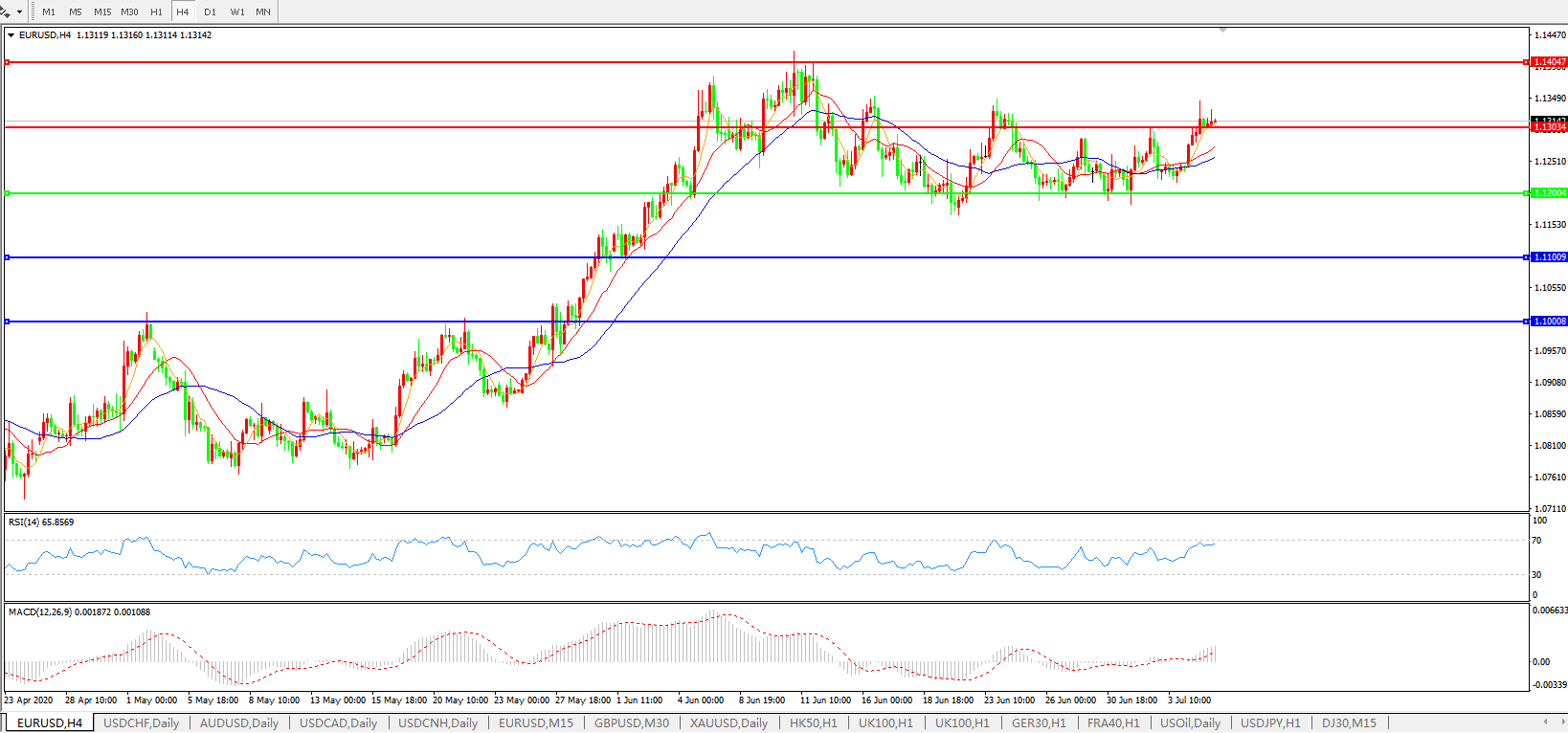The height and width of the screenshot is (733, 1568).
Task: Switch to the XAUUSD,Daily chart tab
Action: click(728, 723)
